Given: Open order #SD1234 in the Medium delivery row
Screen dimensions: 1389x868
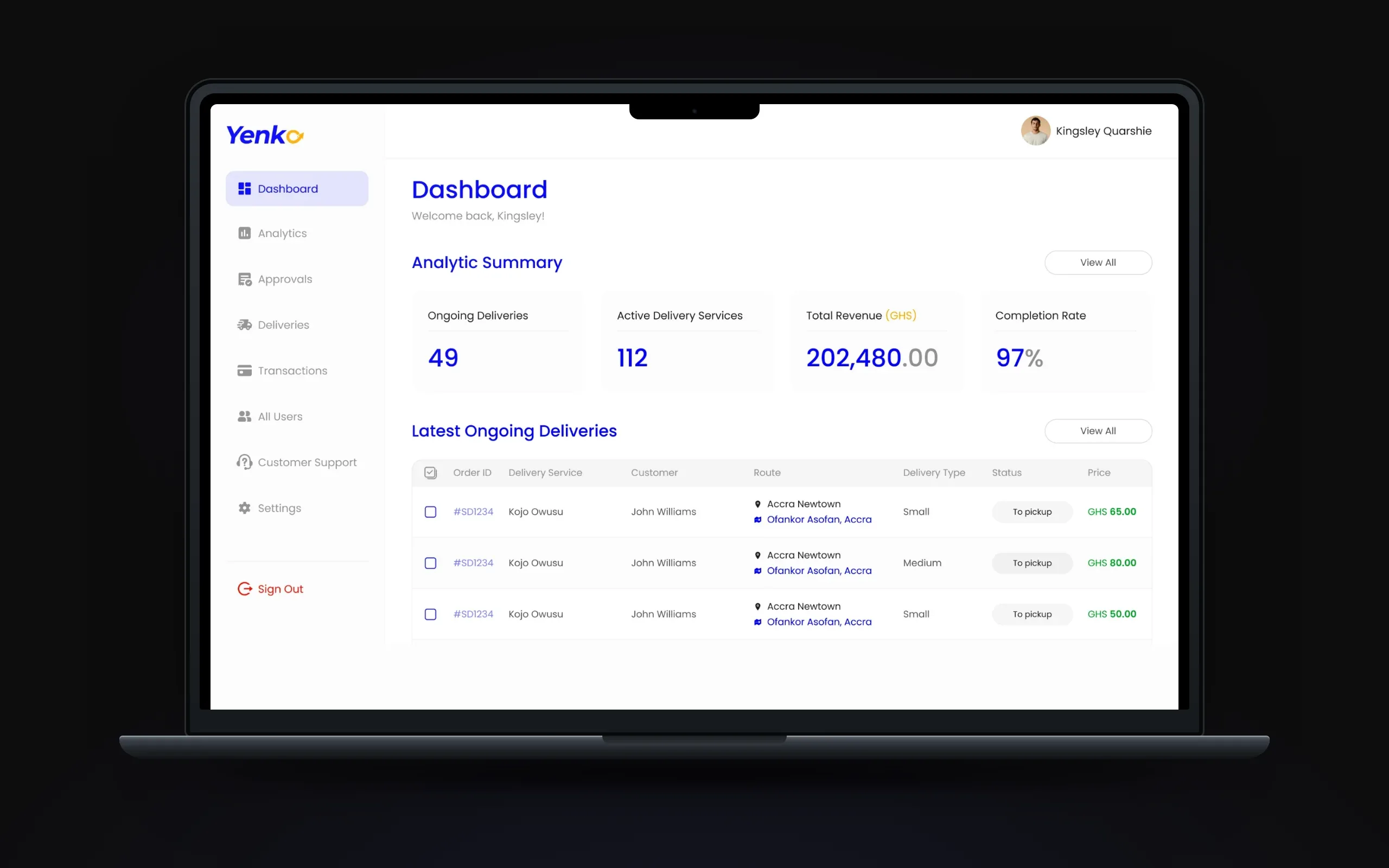Looking at the screenshot, I should tap(473, 563).
